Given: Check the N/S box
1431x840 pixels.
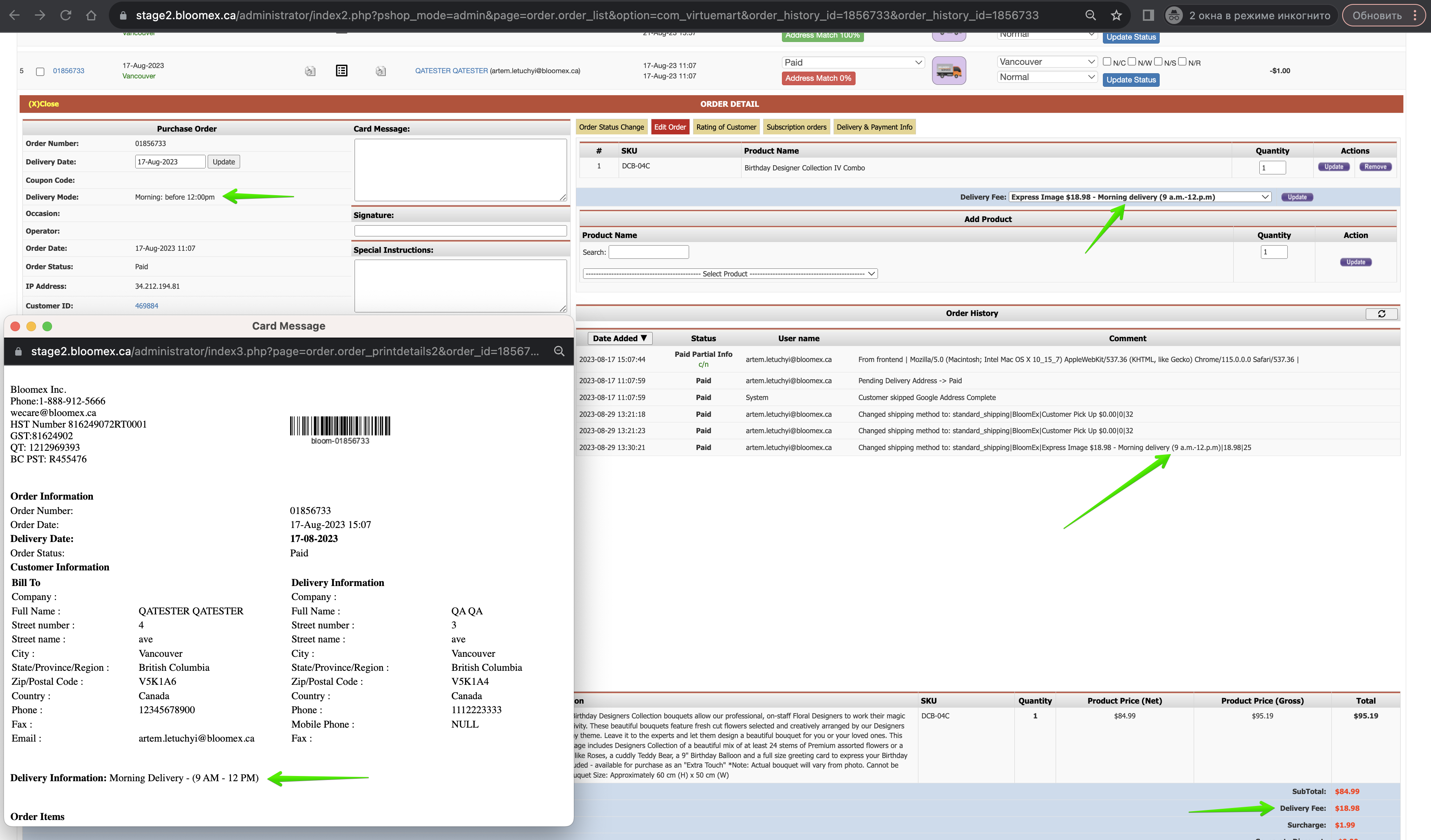Looking at the screenshot, I should 1158,61.
